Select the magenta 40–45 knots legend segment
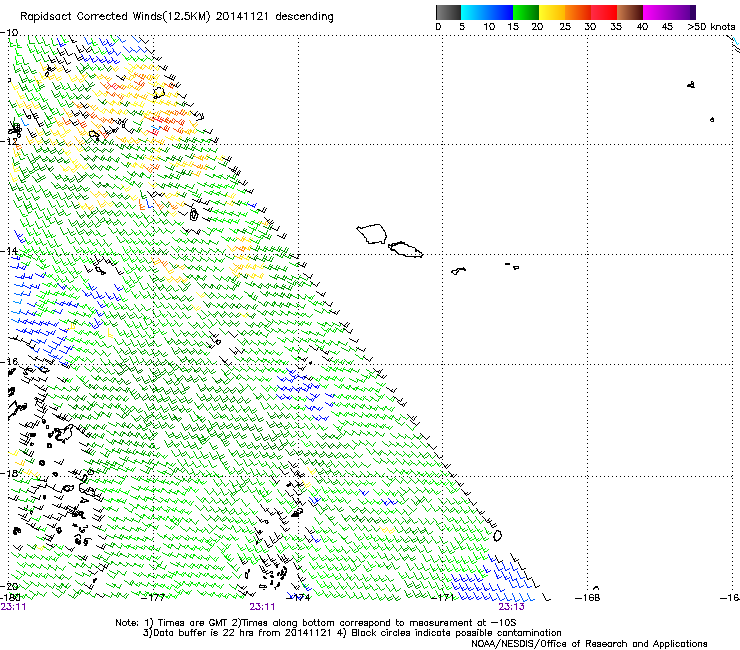Image resolution: width=740 pixels, height=650 pixels. (x=656, y=12)
